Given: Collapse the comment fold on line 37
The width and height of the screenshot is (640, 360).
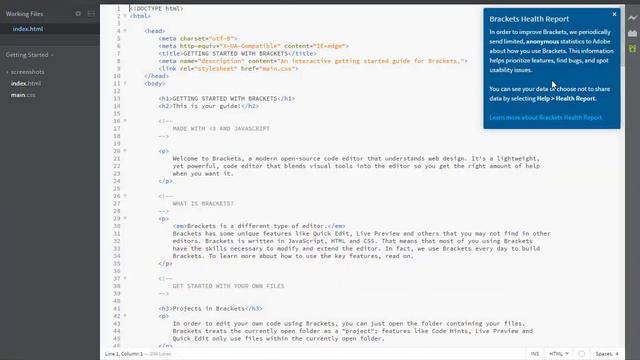Looking at the screenshot, I should [x=125, y=278].
